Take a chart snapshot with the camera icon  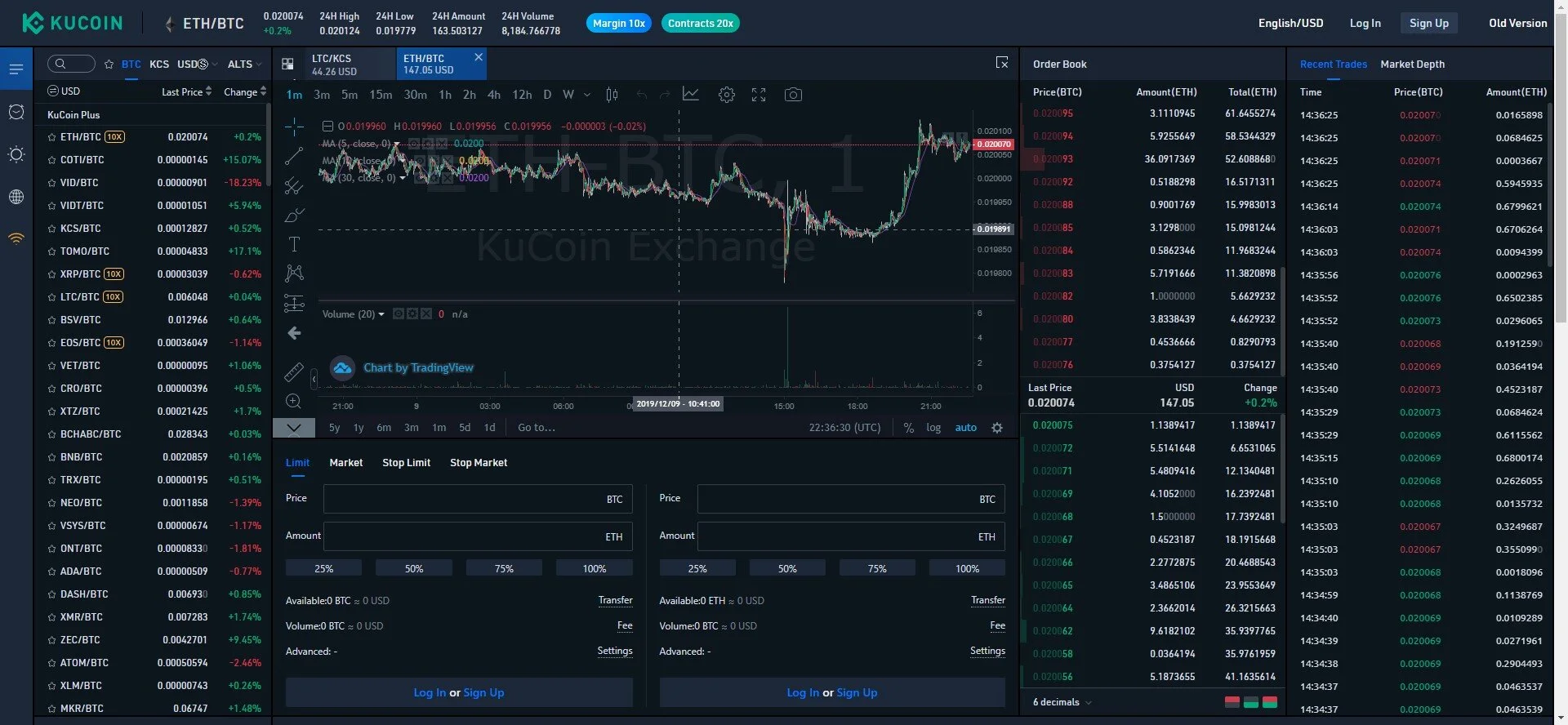792,95
